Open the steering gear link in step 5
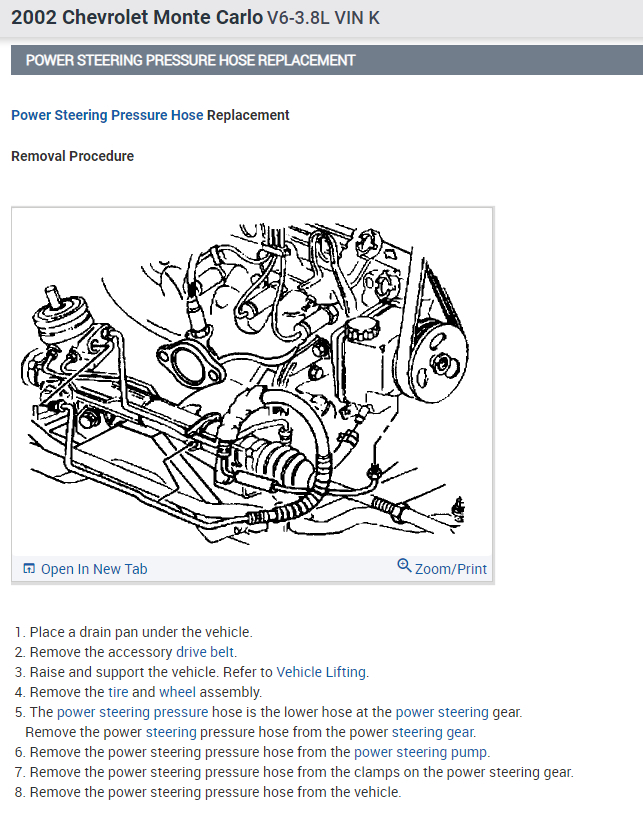 [x=433, y=732]
